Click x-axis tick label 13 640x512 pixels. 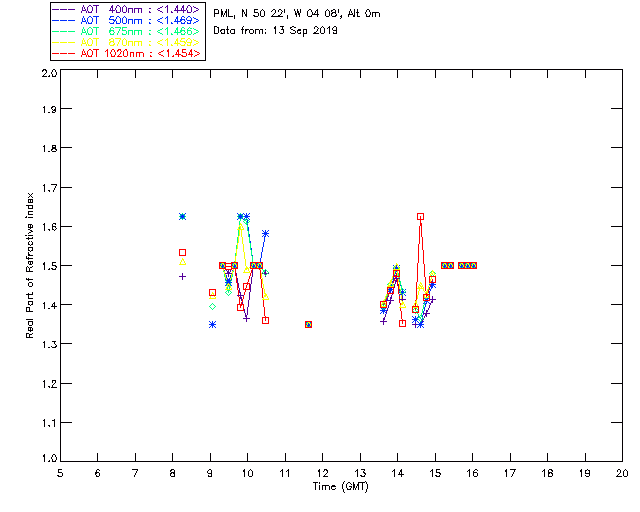click(x=360, y=473)
